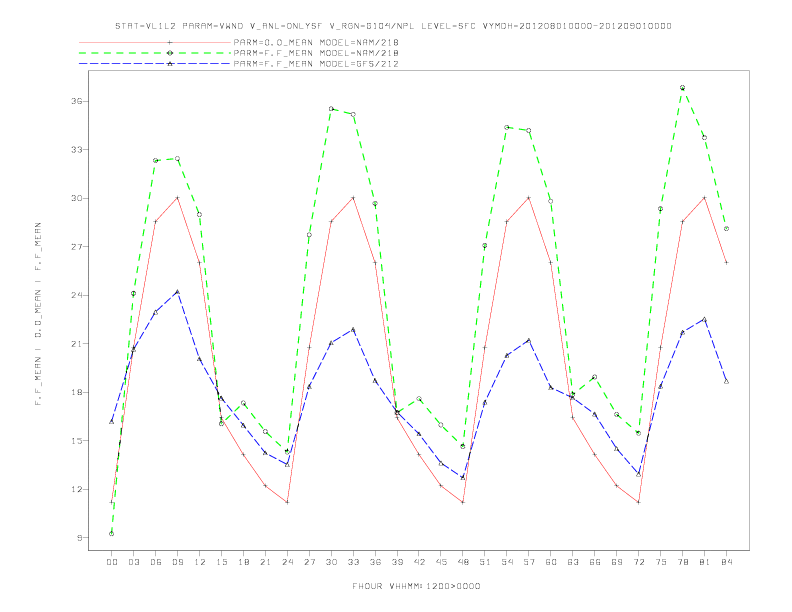The height and width of the screenshot is (612, 792).
Task: Click the blue triangle marker at hour 33
Action: (x=353, y=329)
